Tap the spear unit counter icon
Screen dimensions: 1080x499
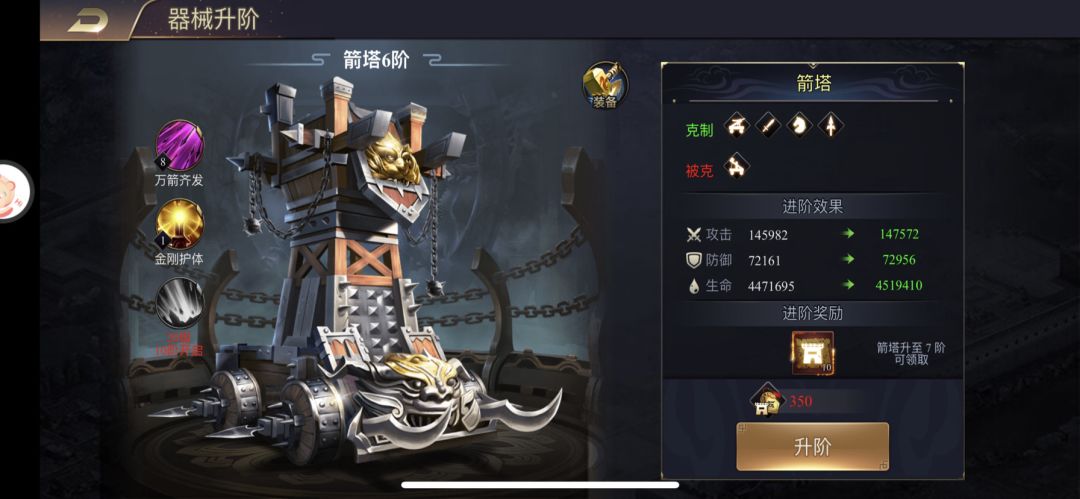point(831,125)
